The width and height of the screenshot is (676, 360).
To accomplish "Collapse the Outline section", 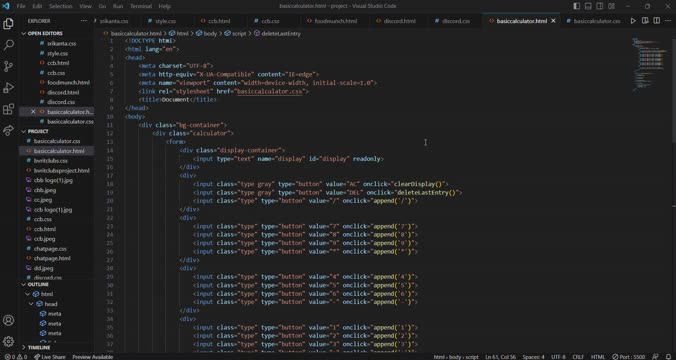I will click(56, 285).
